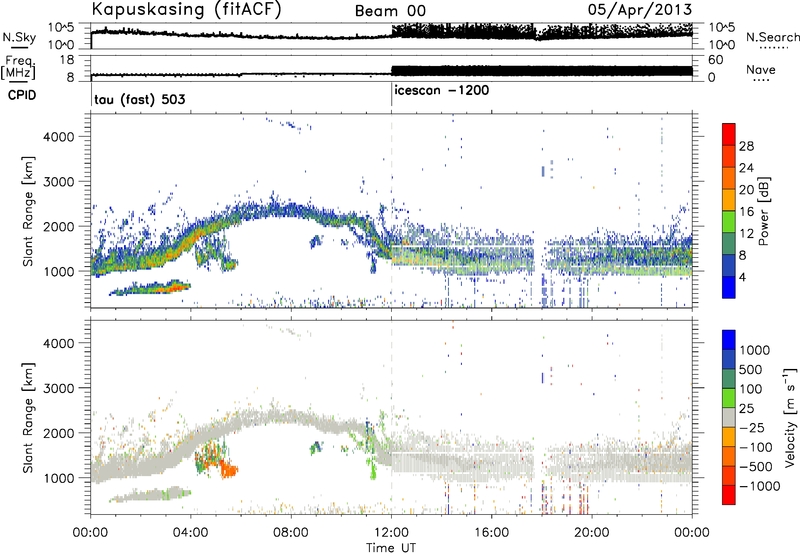This screenshot has width=800, height=554.
Task: Select the N.Sky legend label
Action: (x=19, y=37)
